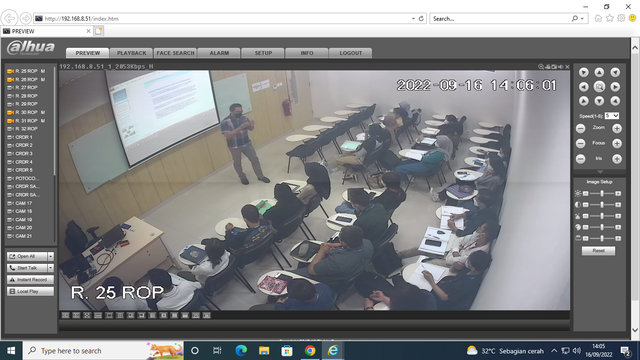The width and height of the screenshot is (640, 360).
Task: Select the CAM 21 channel
Action: pyautogui.click(x=24, y=236)
